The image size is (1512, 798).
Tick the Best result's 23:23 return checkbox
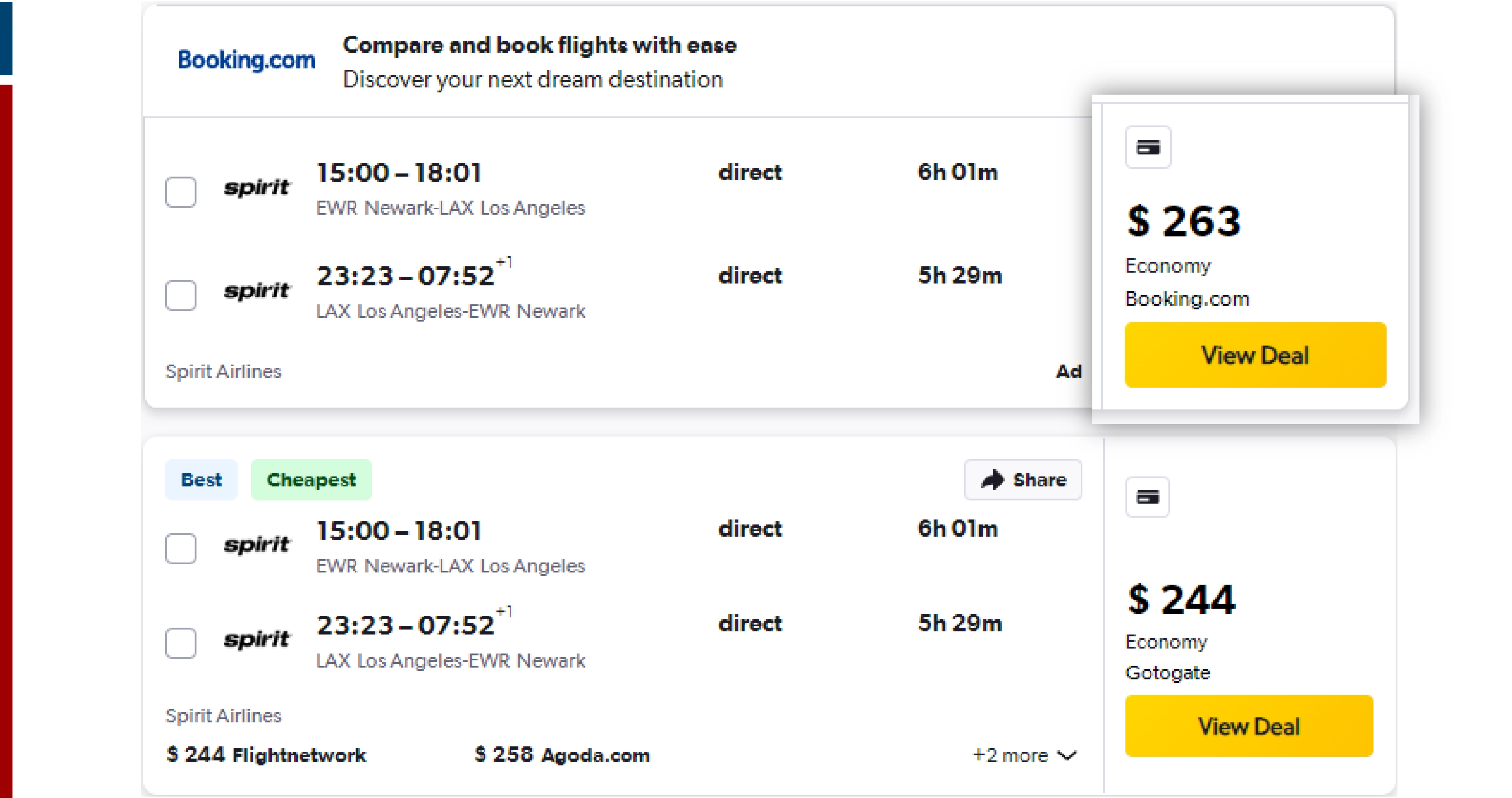click(181, 643)
